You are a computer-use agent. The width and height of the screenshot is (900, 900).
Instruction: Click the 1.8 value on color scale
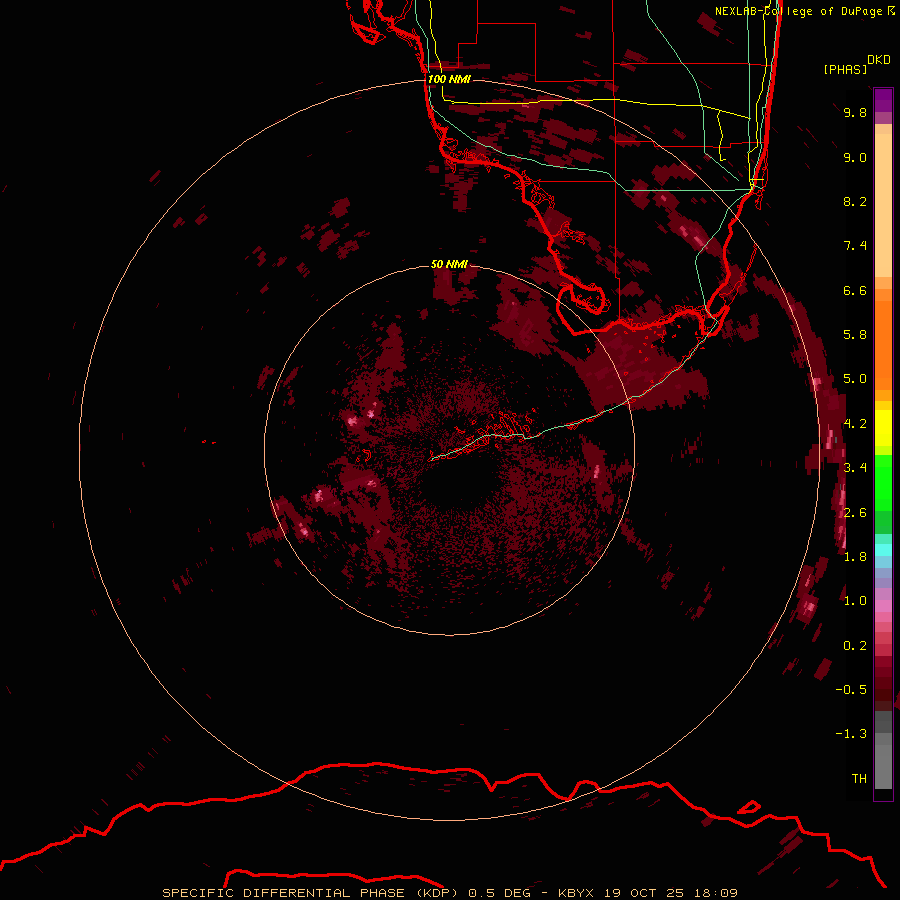[855, 557]
